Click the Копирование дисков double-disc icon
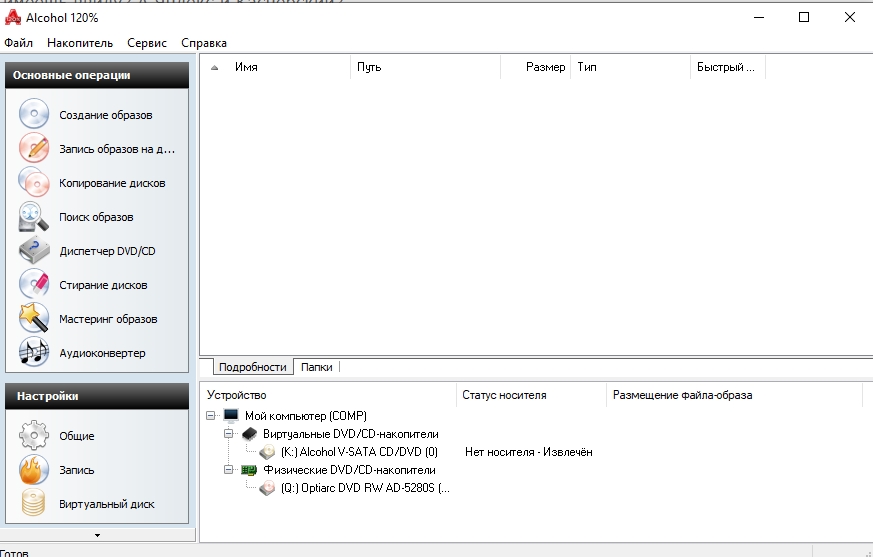This screenshot has height=557, width=873. point(34,182)
